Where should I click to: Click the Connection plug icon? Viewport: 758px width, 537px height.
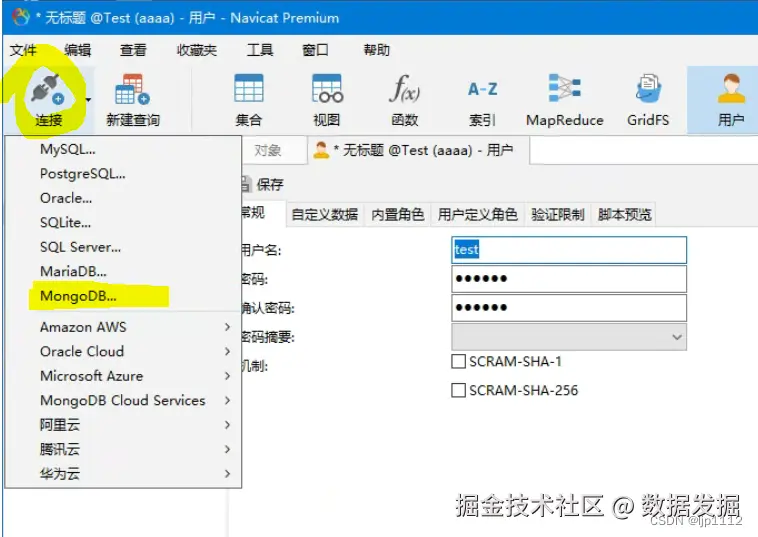pos(47,89)
